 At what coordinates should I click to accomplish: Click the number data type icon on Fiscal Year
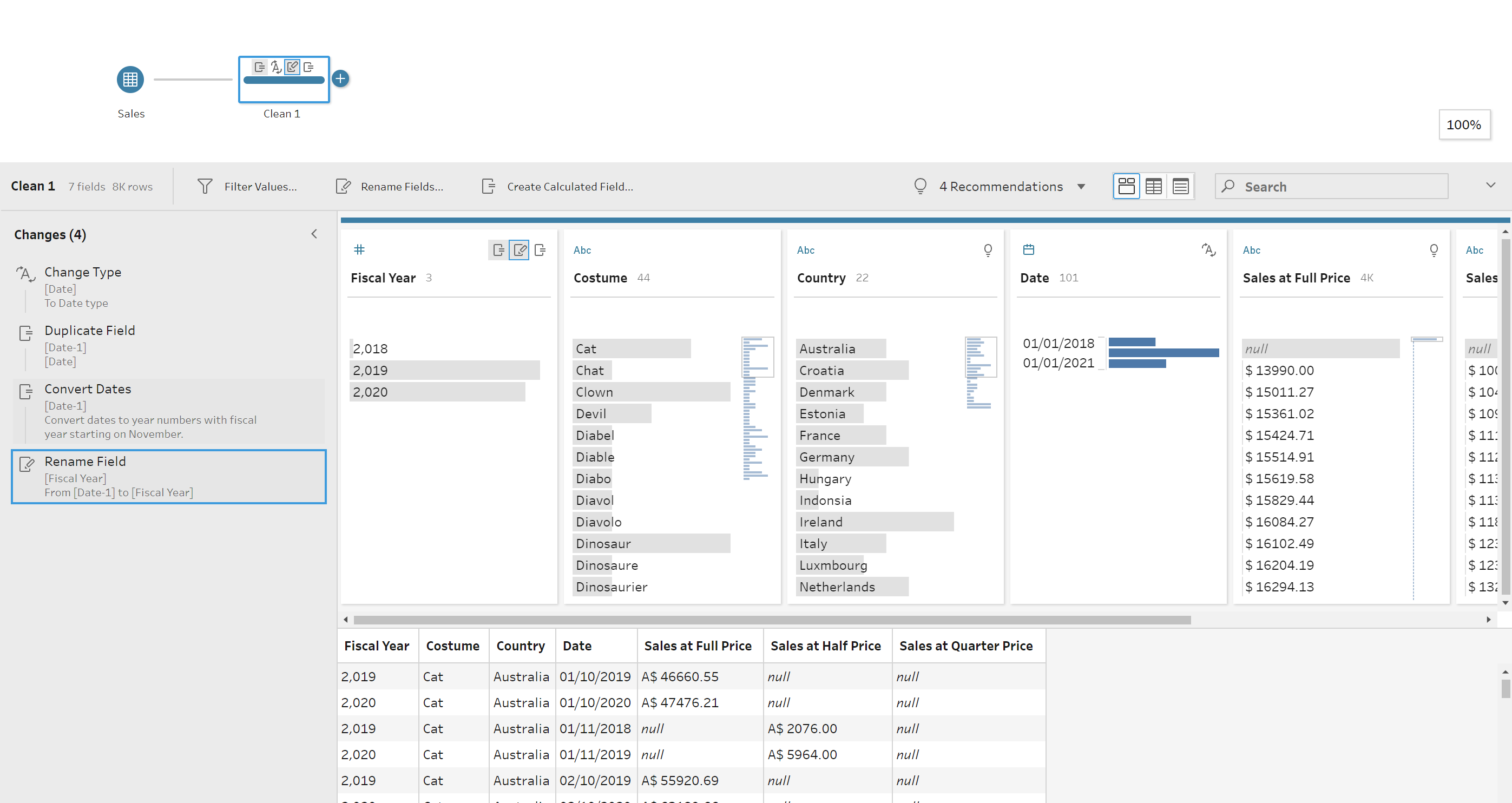pyautogui.click(x=359, y=249)
